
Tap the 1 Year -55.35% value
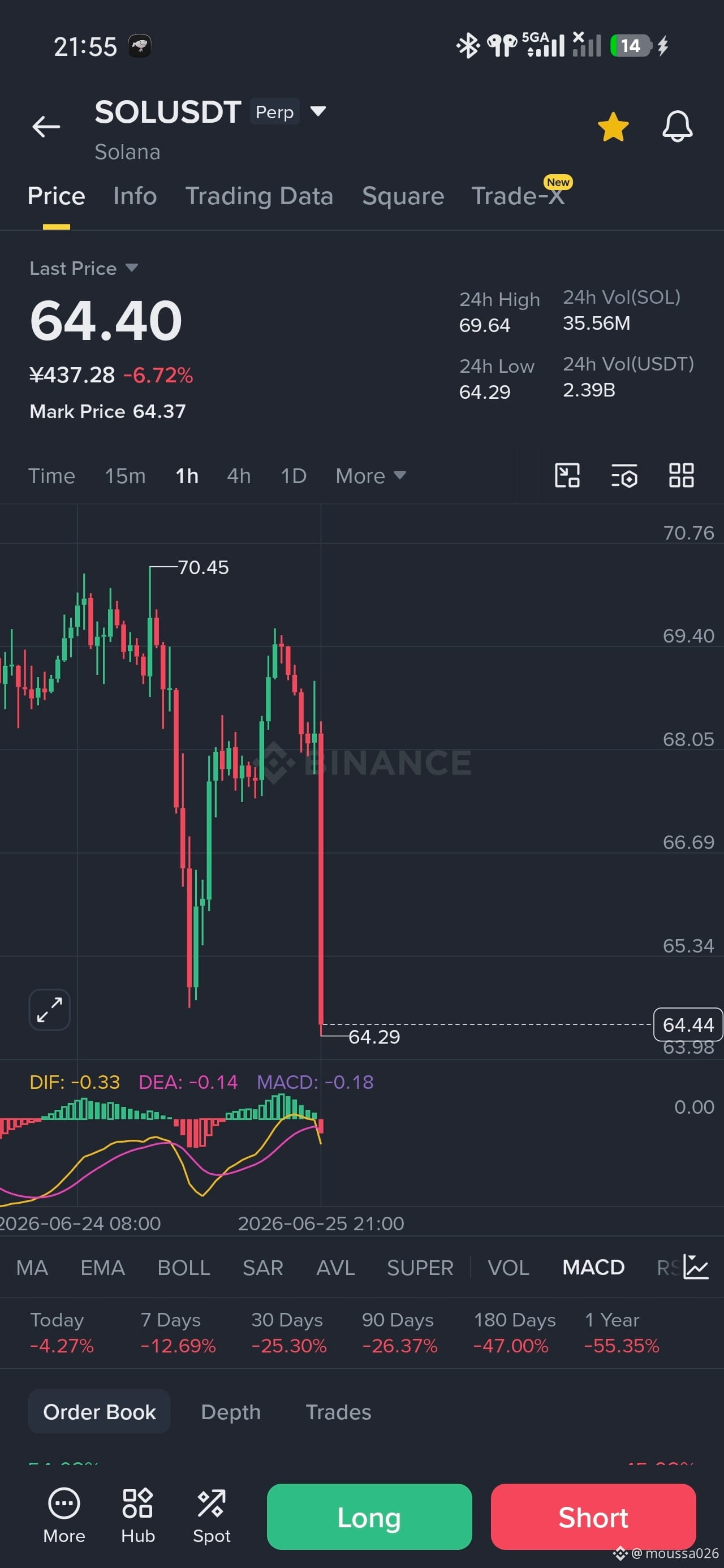pyautogui.click(x=622, y=1346)
